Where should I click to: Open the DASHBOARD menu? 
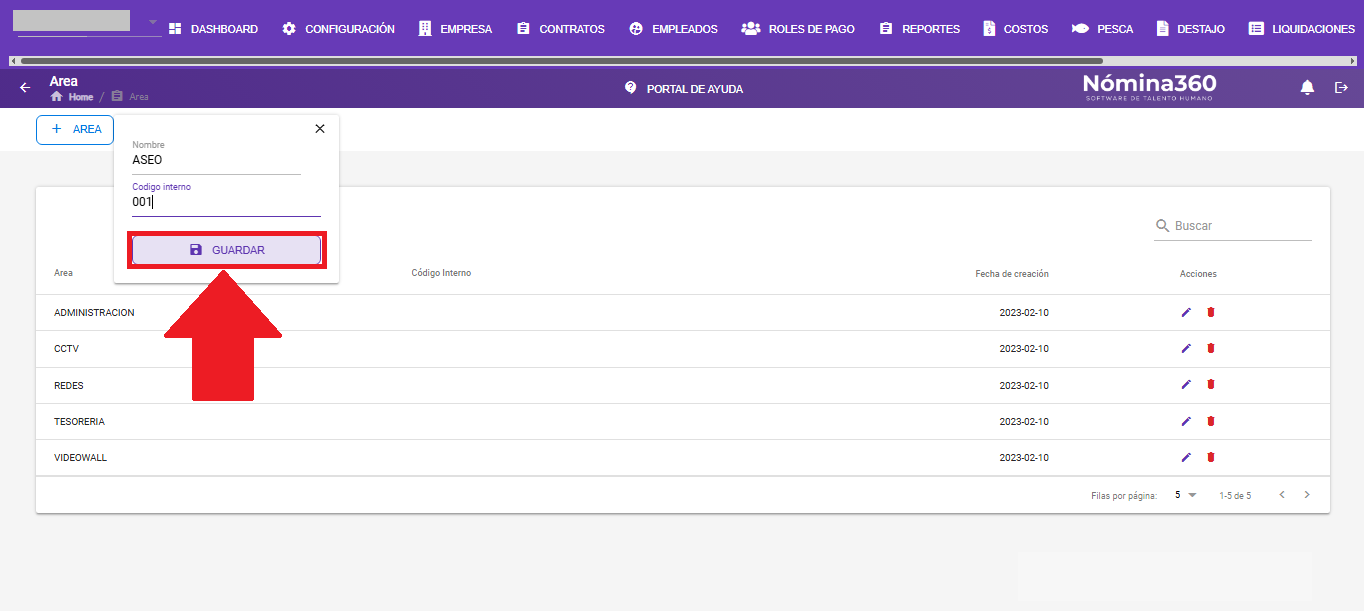[212, 29]
